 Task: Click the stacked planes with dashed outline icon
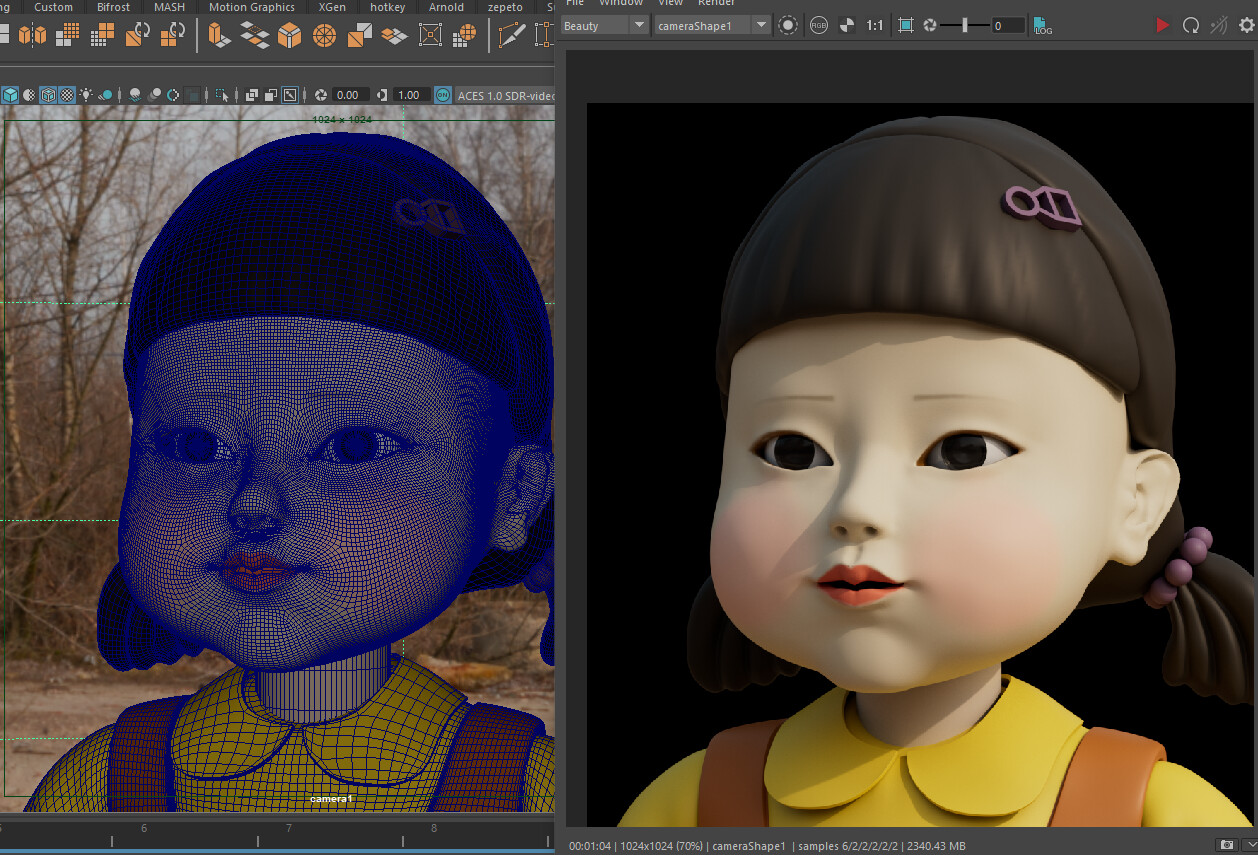tap(254, 36)
